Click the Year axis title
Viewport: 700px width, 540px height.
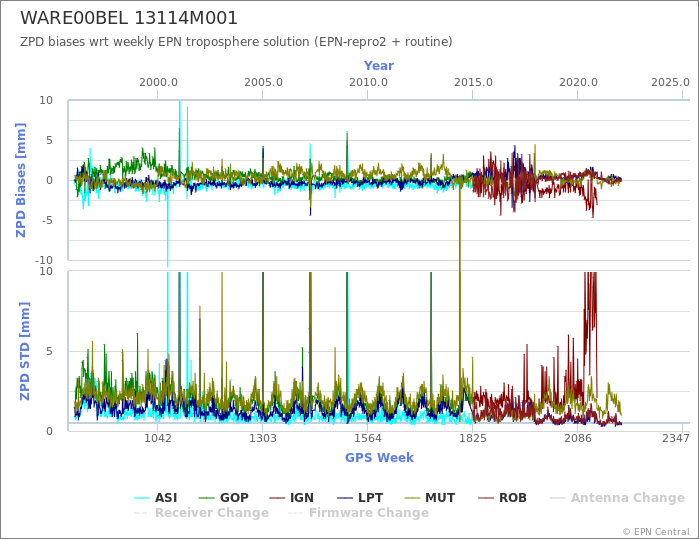pos(379,66)
